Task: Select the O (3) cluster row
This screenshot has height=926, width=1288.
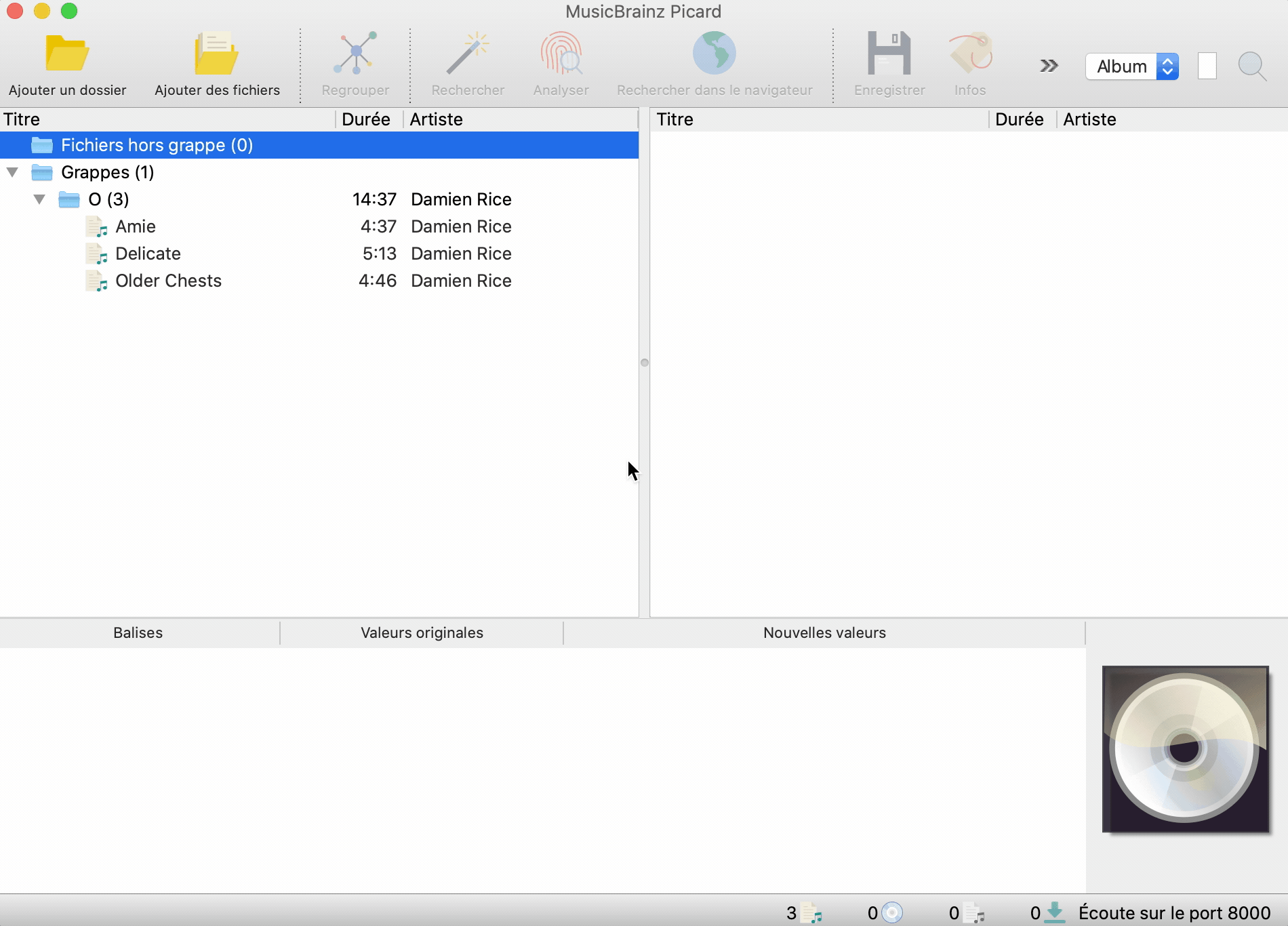Action: 319,199
